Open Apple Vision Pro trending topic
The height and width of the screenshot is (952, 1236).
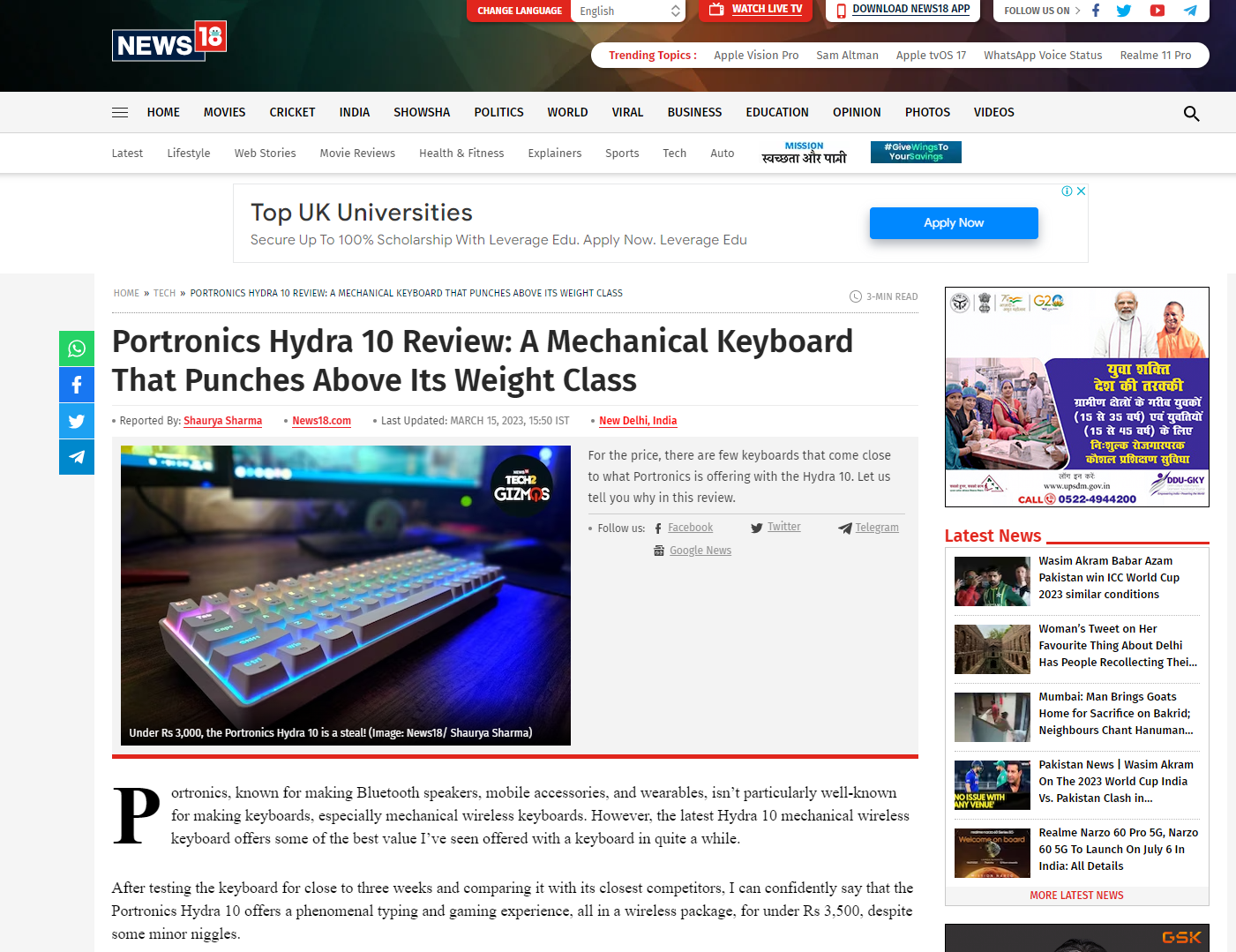pos(756,55)
